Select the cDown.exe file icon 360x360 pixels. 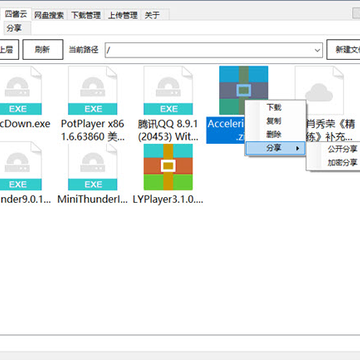click(21, 91)
